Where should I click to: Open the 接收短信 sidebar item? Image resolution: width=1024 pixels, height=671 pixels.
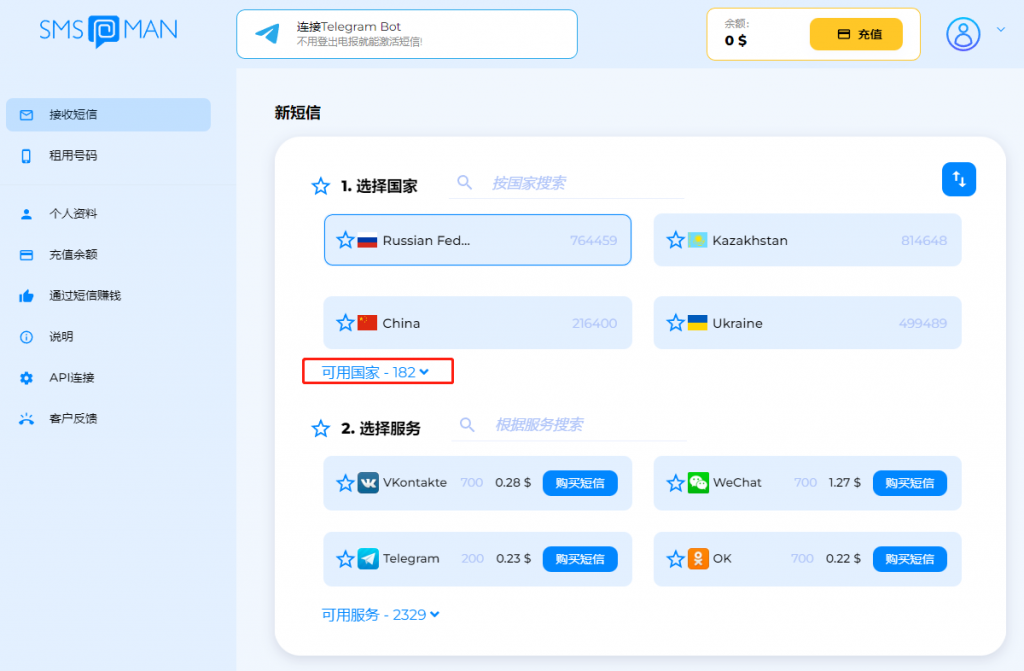click(x=108, y=114)
